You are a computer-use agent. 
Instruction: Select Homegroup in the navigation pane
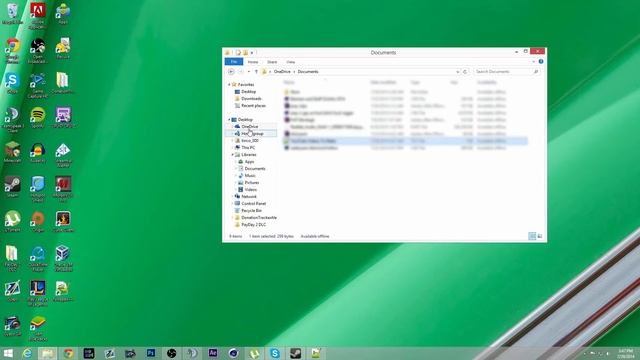pos(249,133)
